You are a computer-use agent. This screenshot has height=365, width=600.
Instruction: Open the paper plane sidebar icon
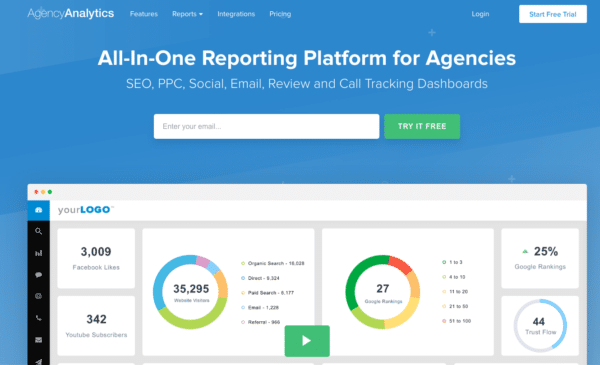click(38, 361)
